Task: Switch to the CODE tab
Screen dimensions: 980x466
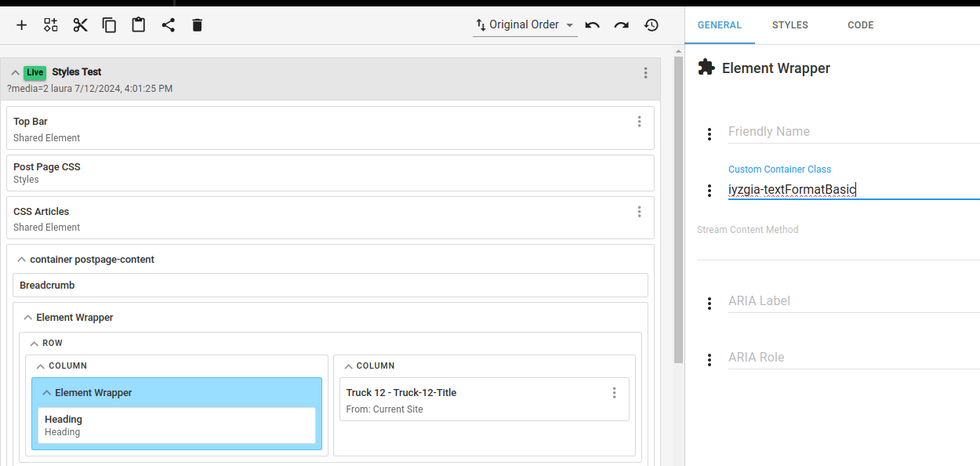Action: [860, 25]
